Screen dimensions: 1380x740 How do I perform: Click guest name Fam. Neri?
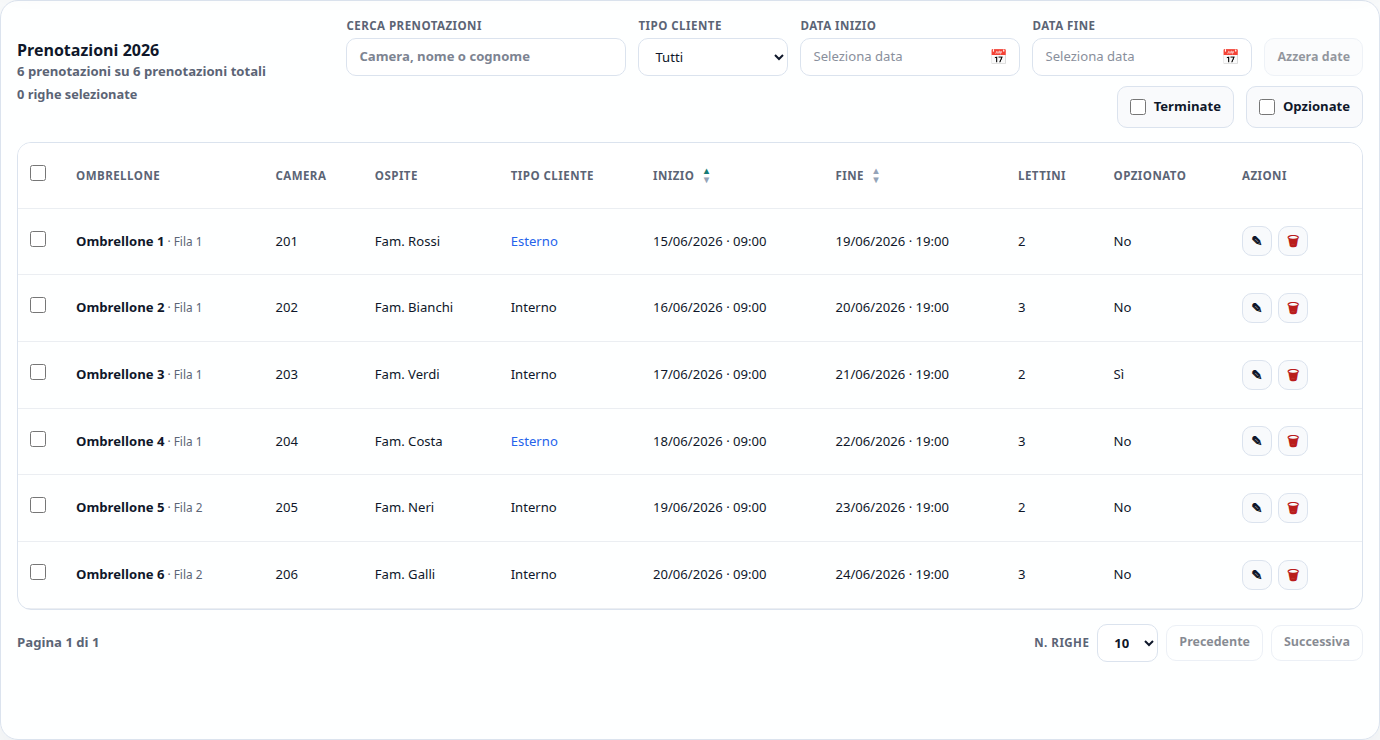click(x=404, y=508)
